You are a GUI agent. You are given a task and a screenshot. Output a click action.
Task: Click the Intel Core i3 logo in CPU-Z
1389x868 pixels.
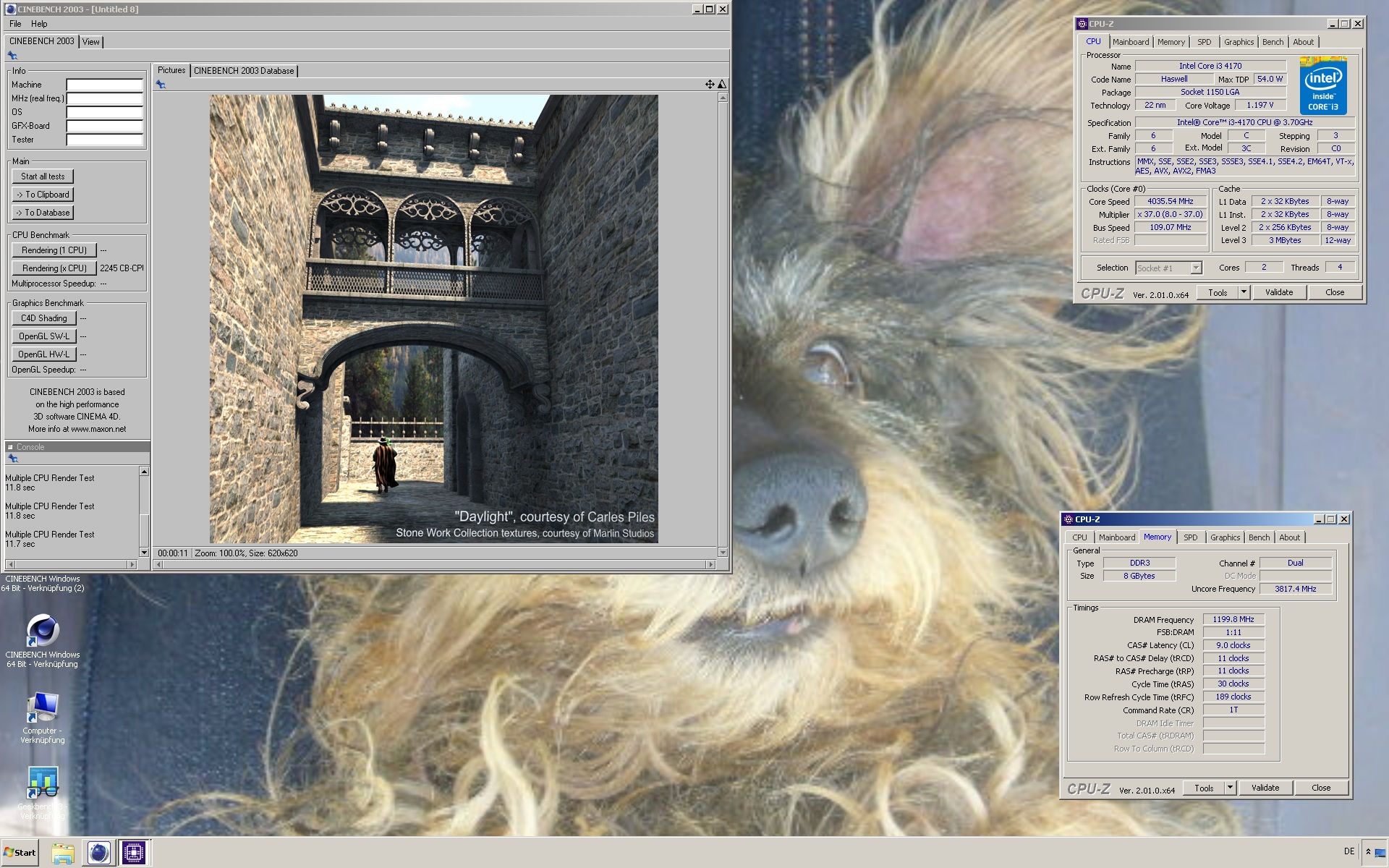point(1323,85)
